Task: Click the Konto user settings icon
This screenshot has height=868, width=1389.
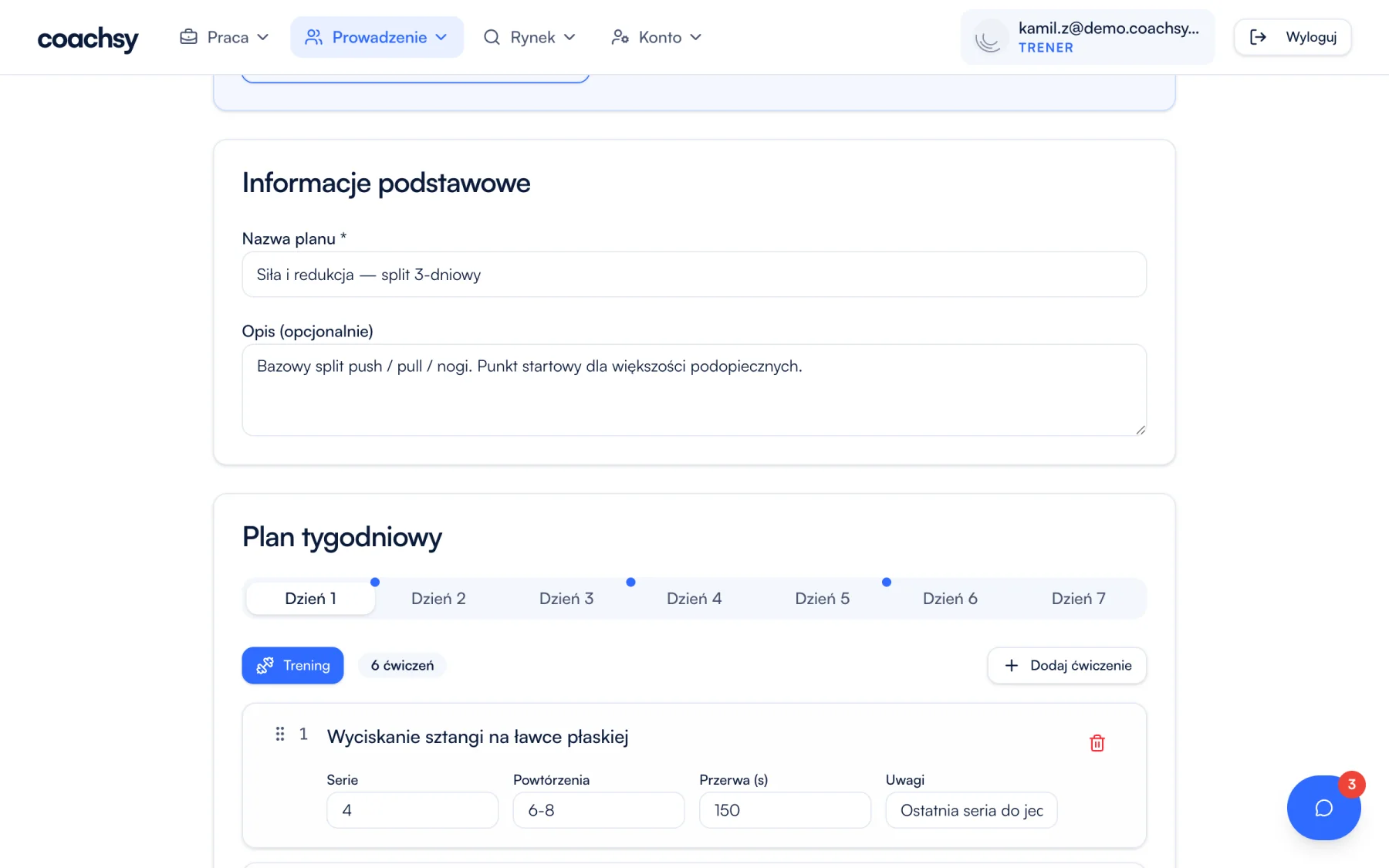Action: (x=620, y=37)
